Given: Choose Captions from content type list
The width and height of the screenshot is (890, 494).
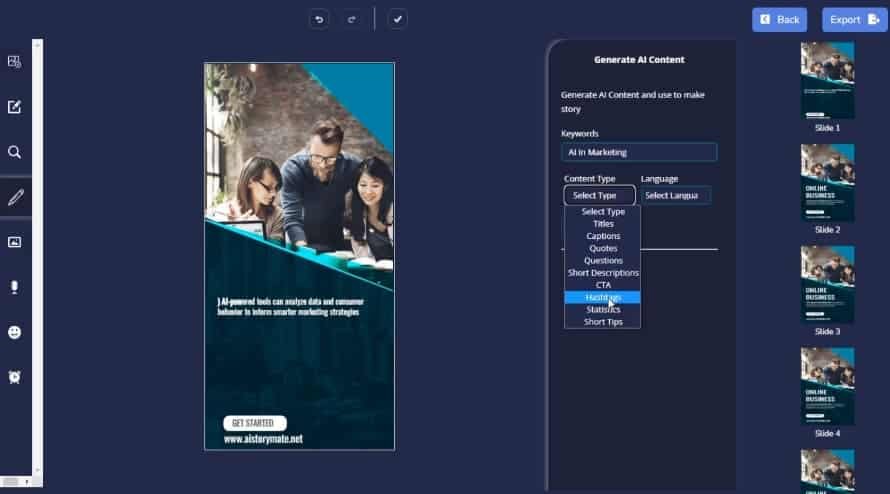Looking at the screenshot, I should pos(603,236).
